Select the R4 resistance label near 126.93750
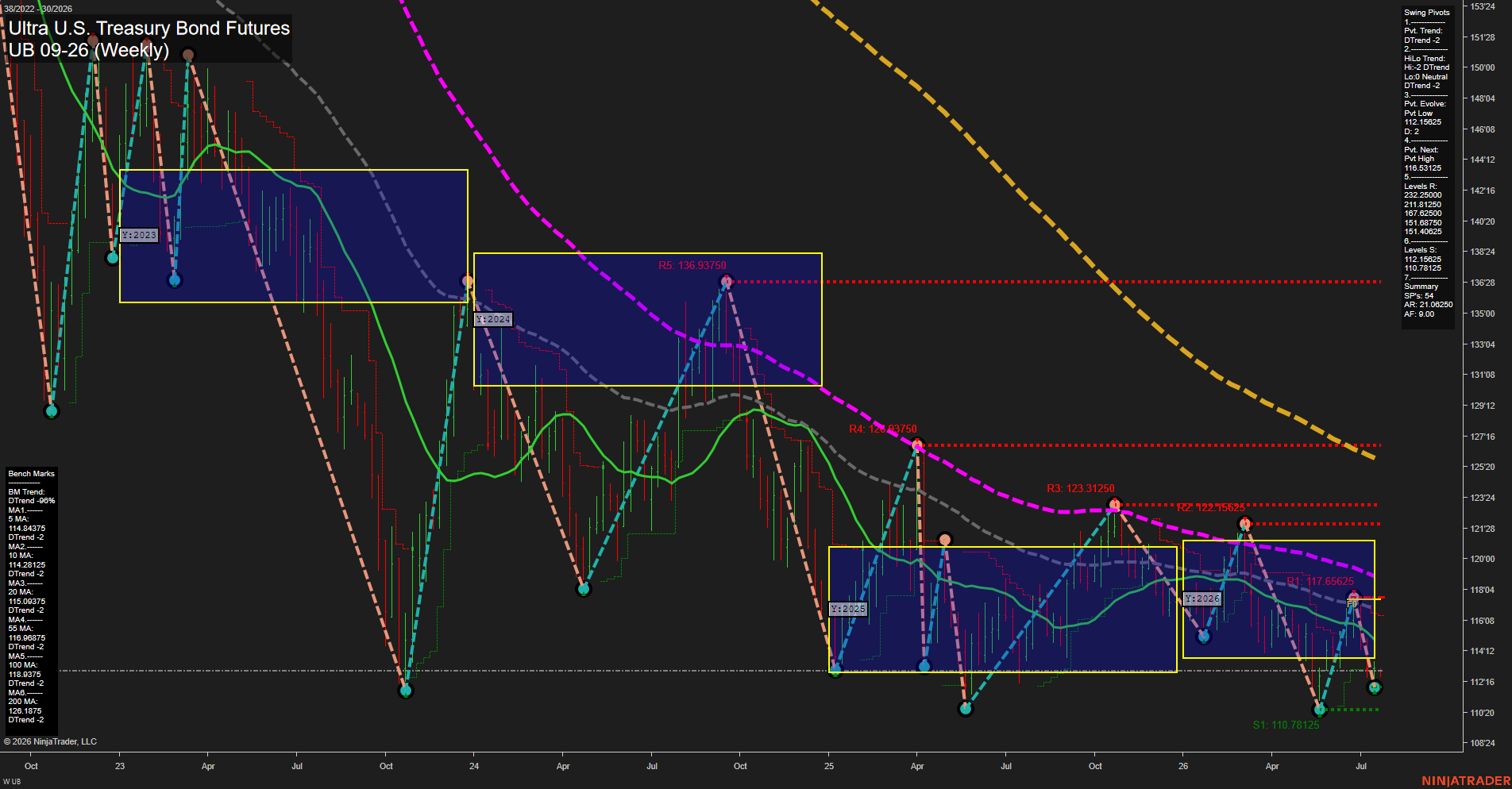Image resolution: width=1512 pixels, height=789 pixels. tap(882, 429)
